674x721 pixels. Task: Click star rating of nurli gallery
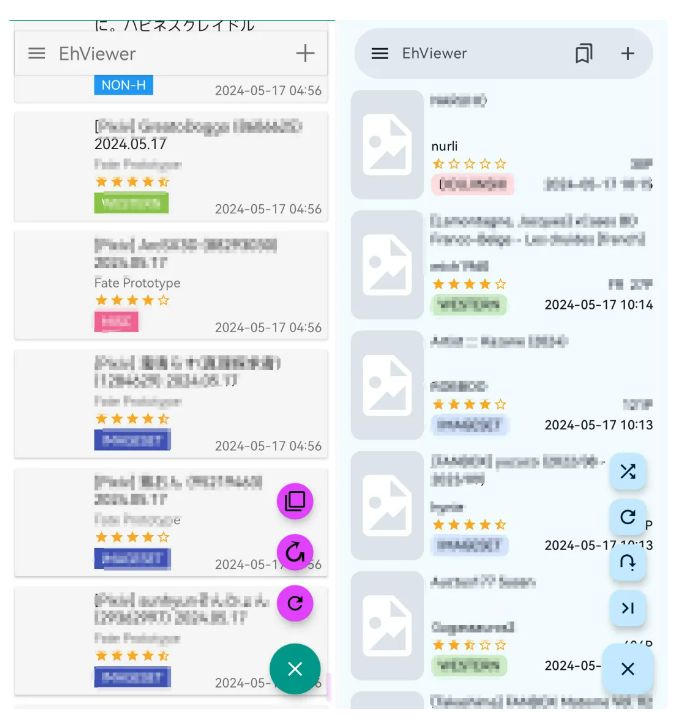469,164
